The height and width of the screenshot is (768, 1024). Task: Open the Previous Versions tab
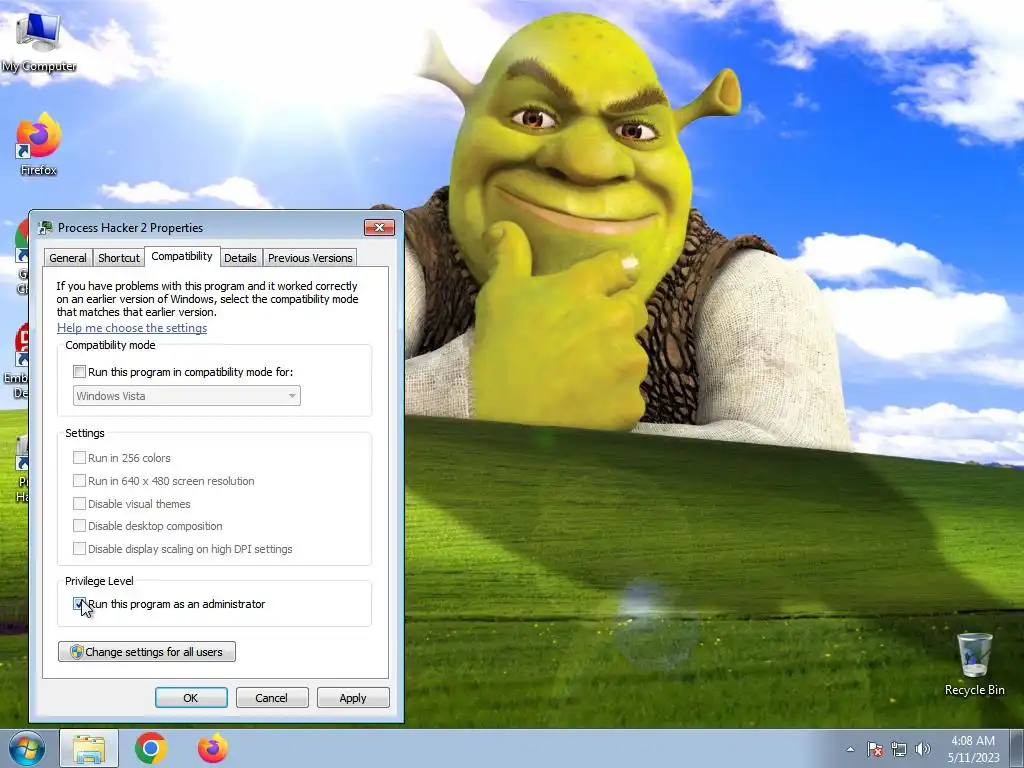[310, 258]
